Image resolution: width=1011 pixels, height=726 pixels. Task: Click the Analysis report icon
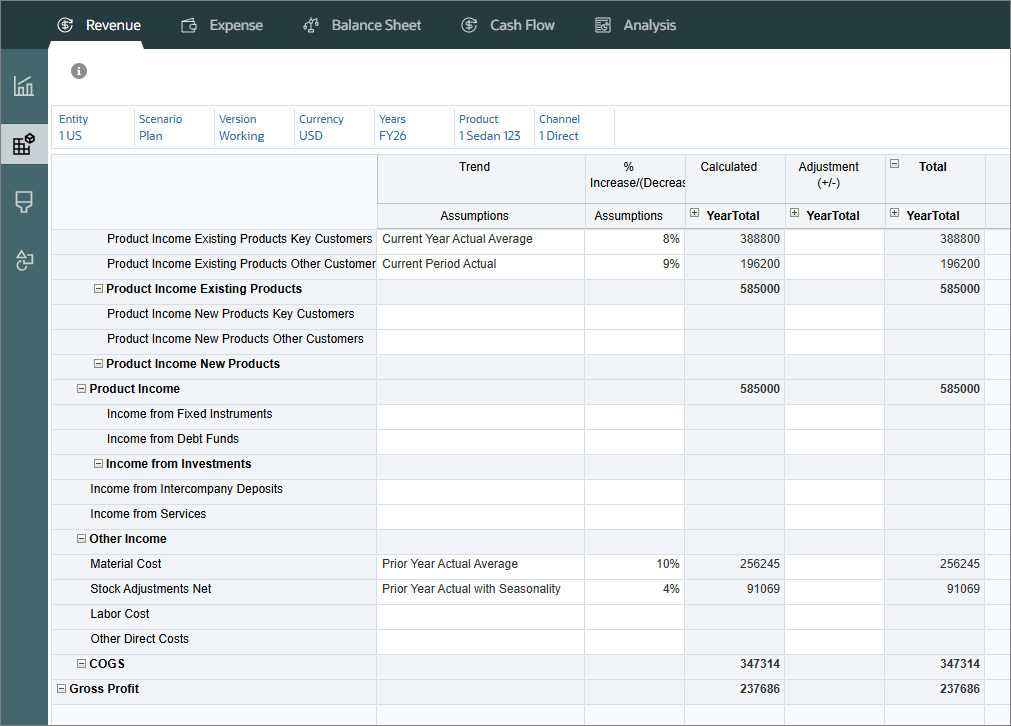click(603, 25)
